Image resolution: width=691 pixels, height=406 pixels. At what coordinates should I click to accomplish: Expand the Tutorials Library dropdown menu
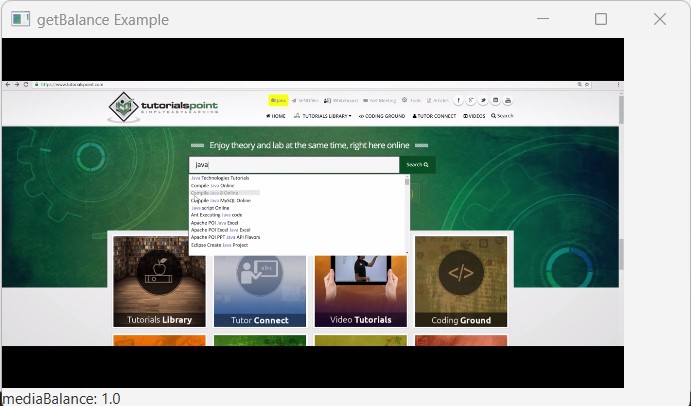tap(323, 116)
